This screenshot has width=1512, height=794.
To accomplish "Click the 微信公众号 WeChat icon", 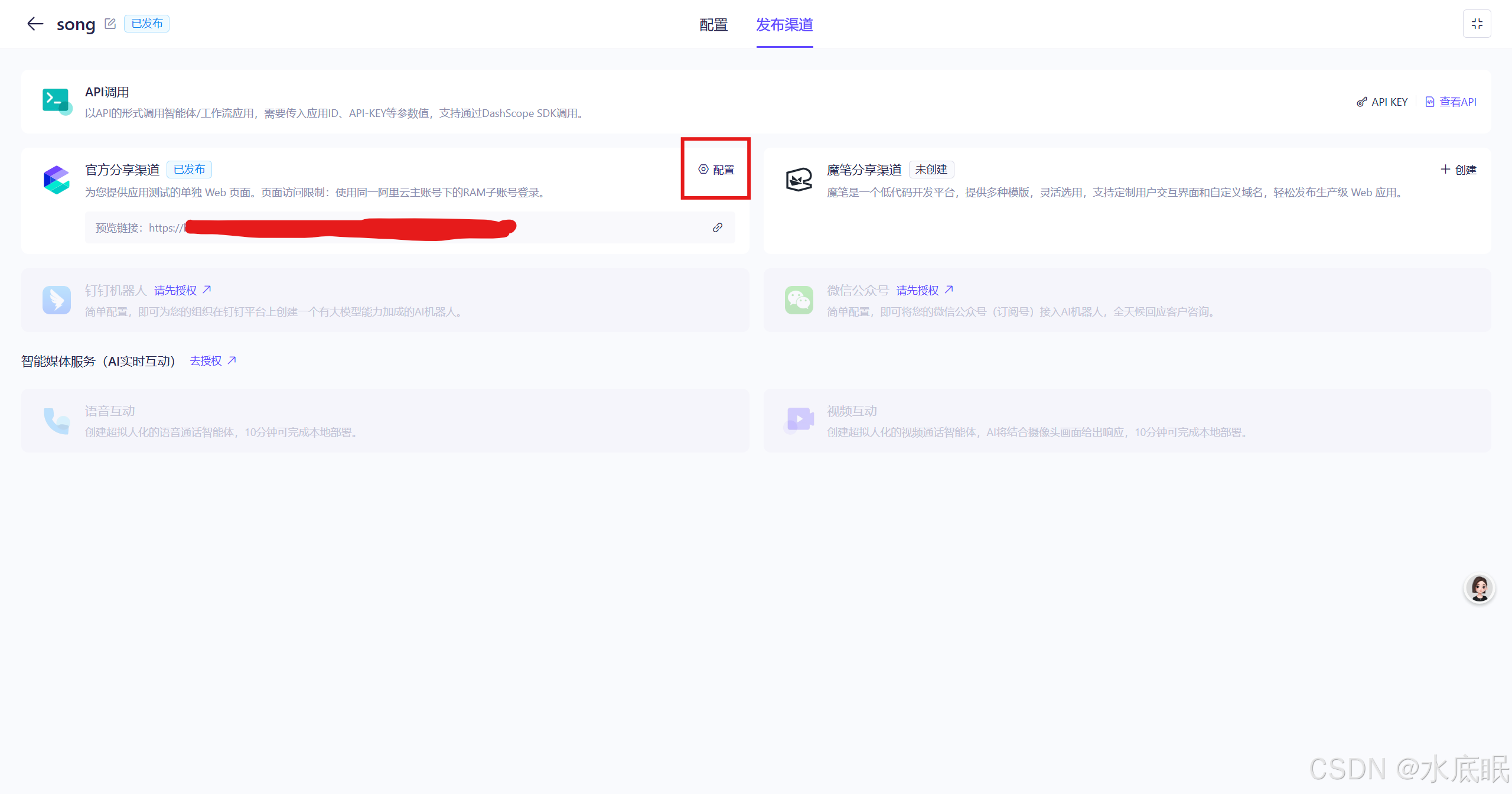I will (x=799, y=300).
